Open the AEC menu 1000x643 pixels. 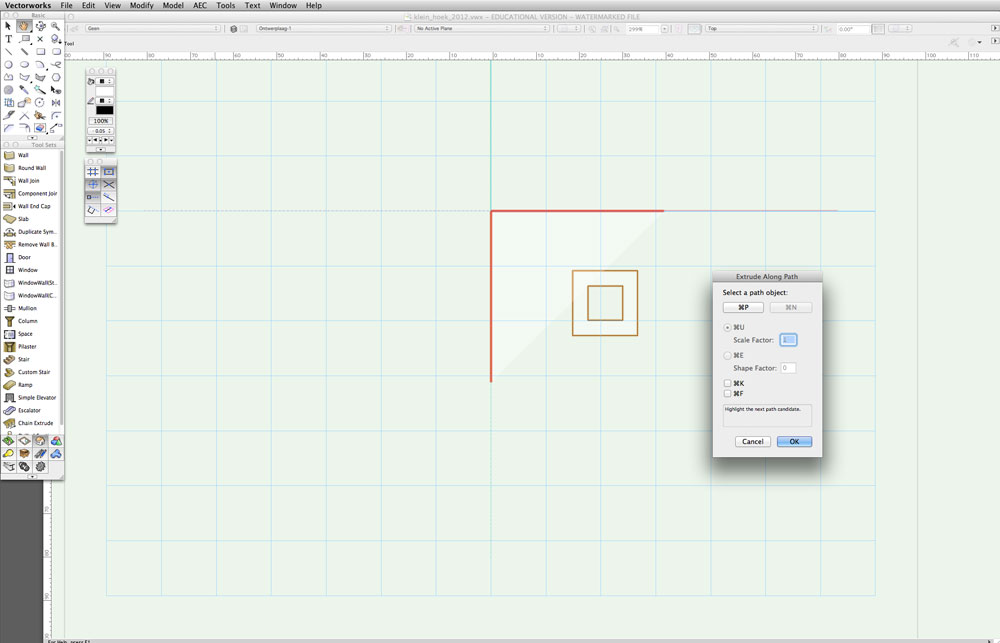click(x=200, y=5)
